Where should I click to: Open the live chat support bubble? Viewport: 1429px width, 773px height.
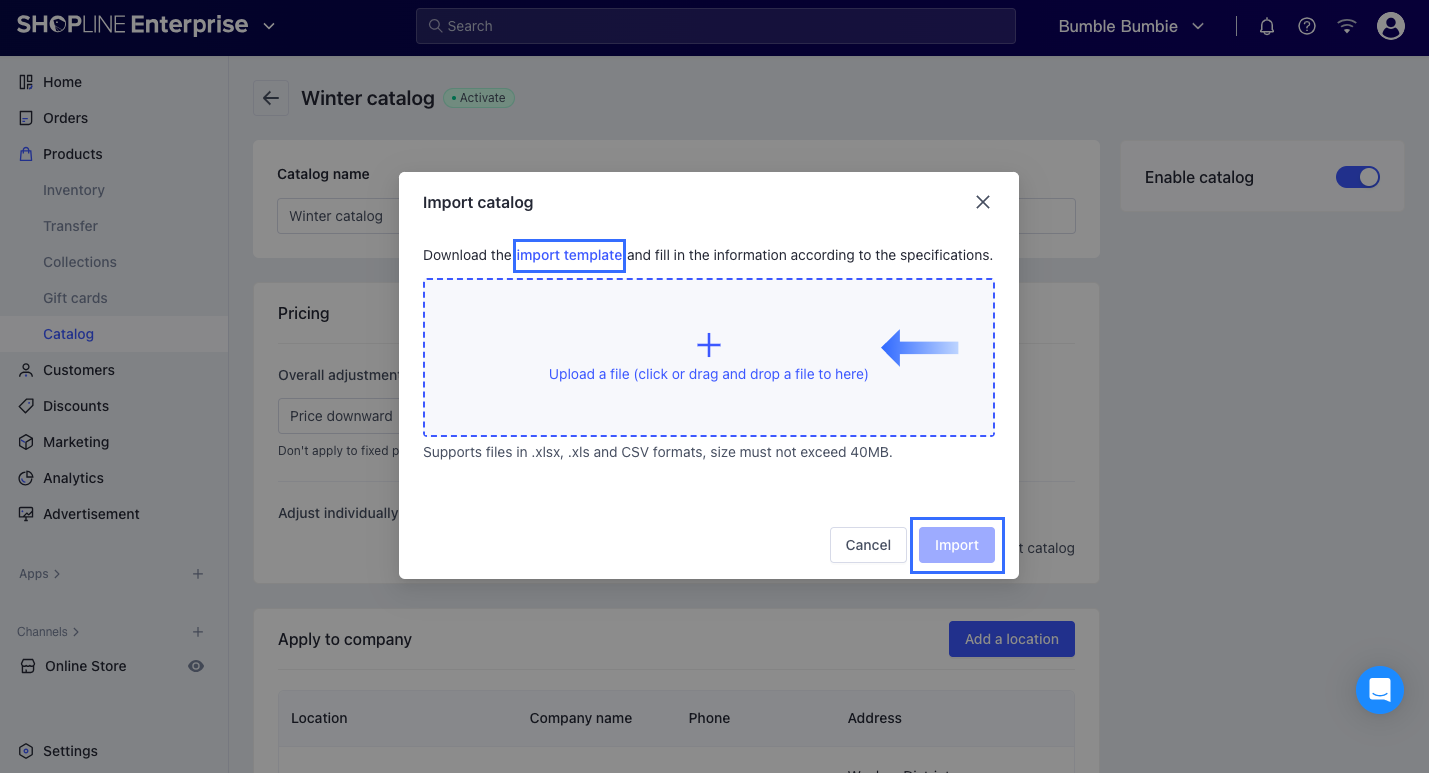pos(1380,690)
